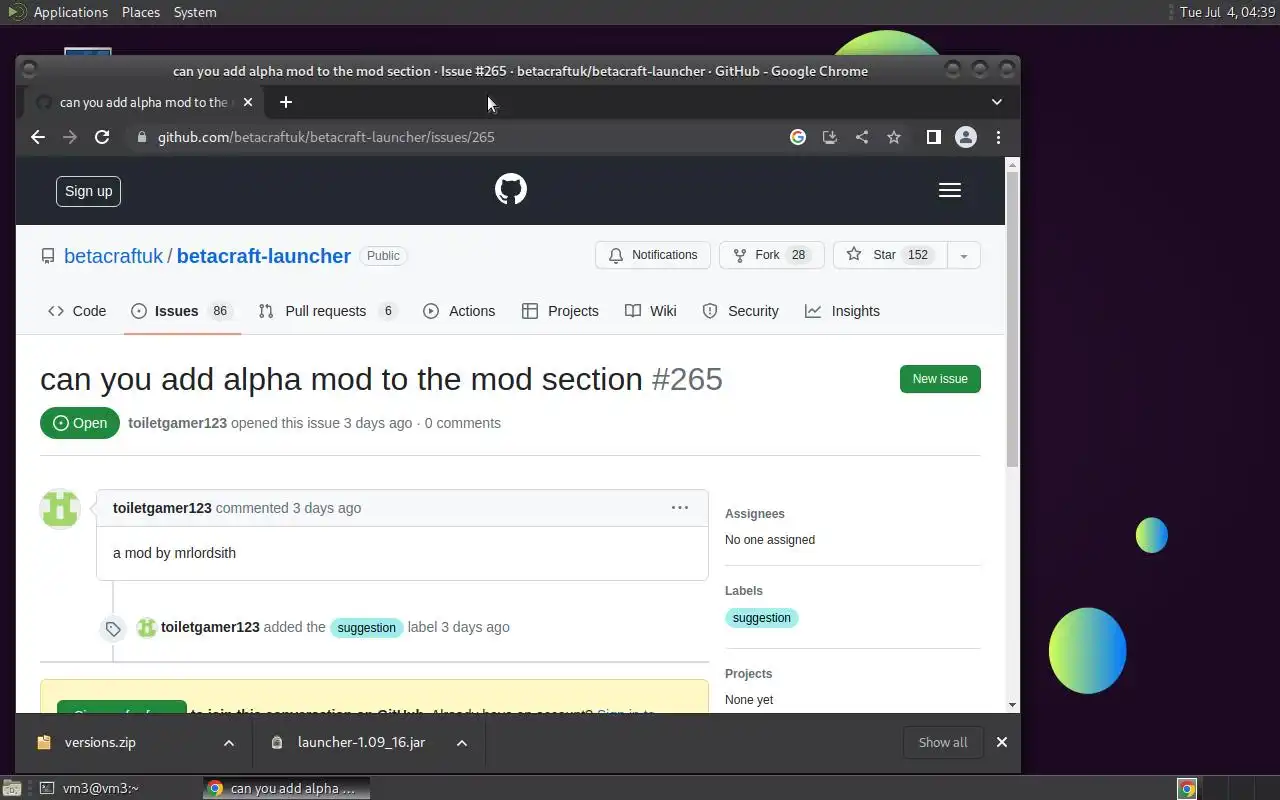This screenshot has height=800, width=1280.
Task: Click the suggestion label in timeline event
Action: (x=367, y=628)
